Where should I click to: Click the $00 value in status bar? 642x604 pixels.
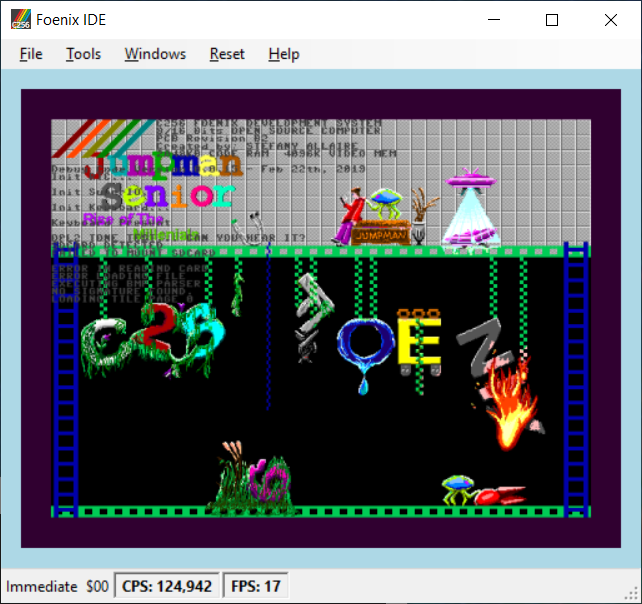pyautogui.click(x=97, y=586)
